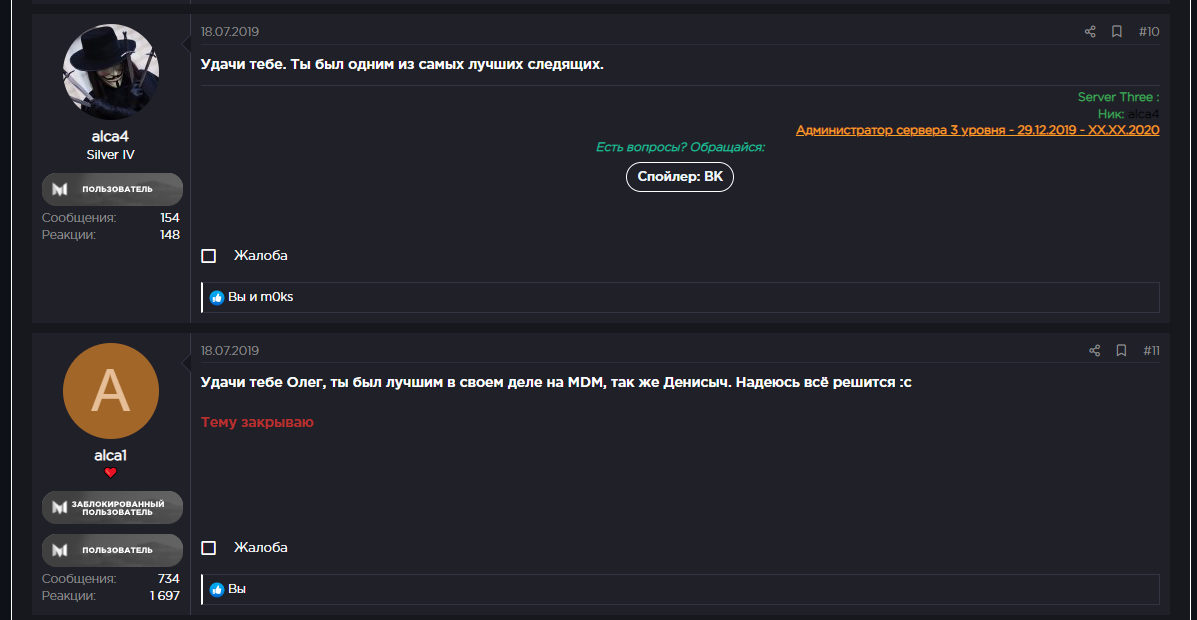Click alca4's avatar image
Viewport: 1197px width, 620px height.
click(111, 72)
